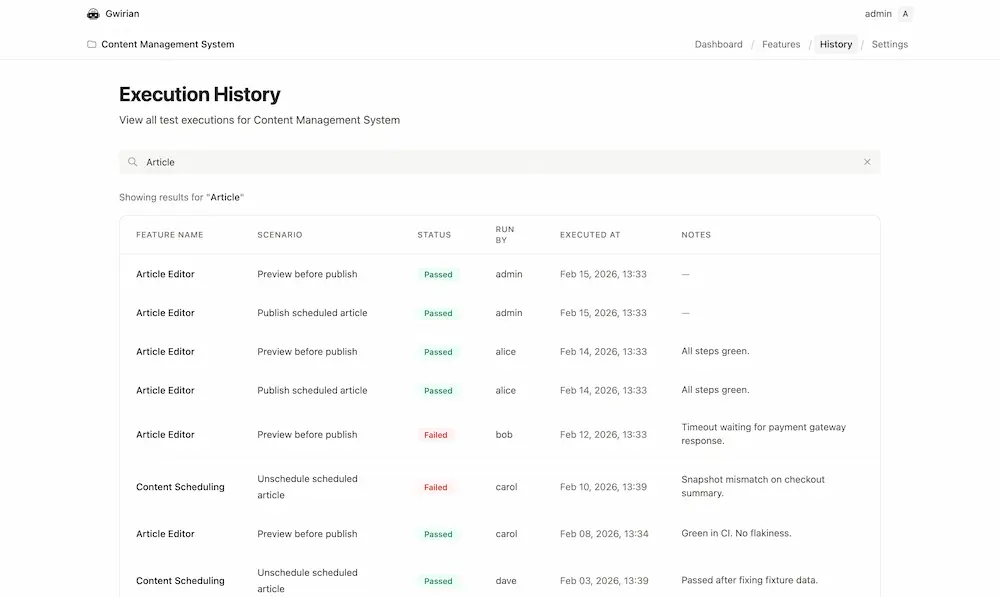Screen dimensions: 1000x597
Task: Open the Content Management System breadcrumb
Action: 166,43
